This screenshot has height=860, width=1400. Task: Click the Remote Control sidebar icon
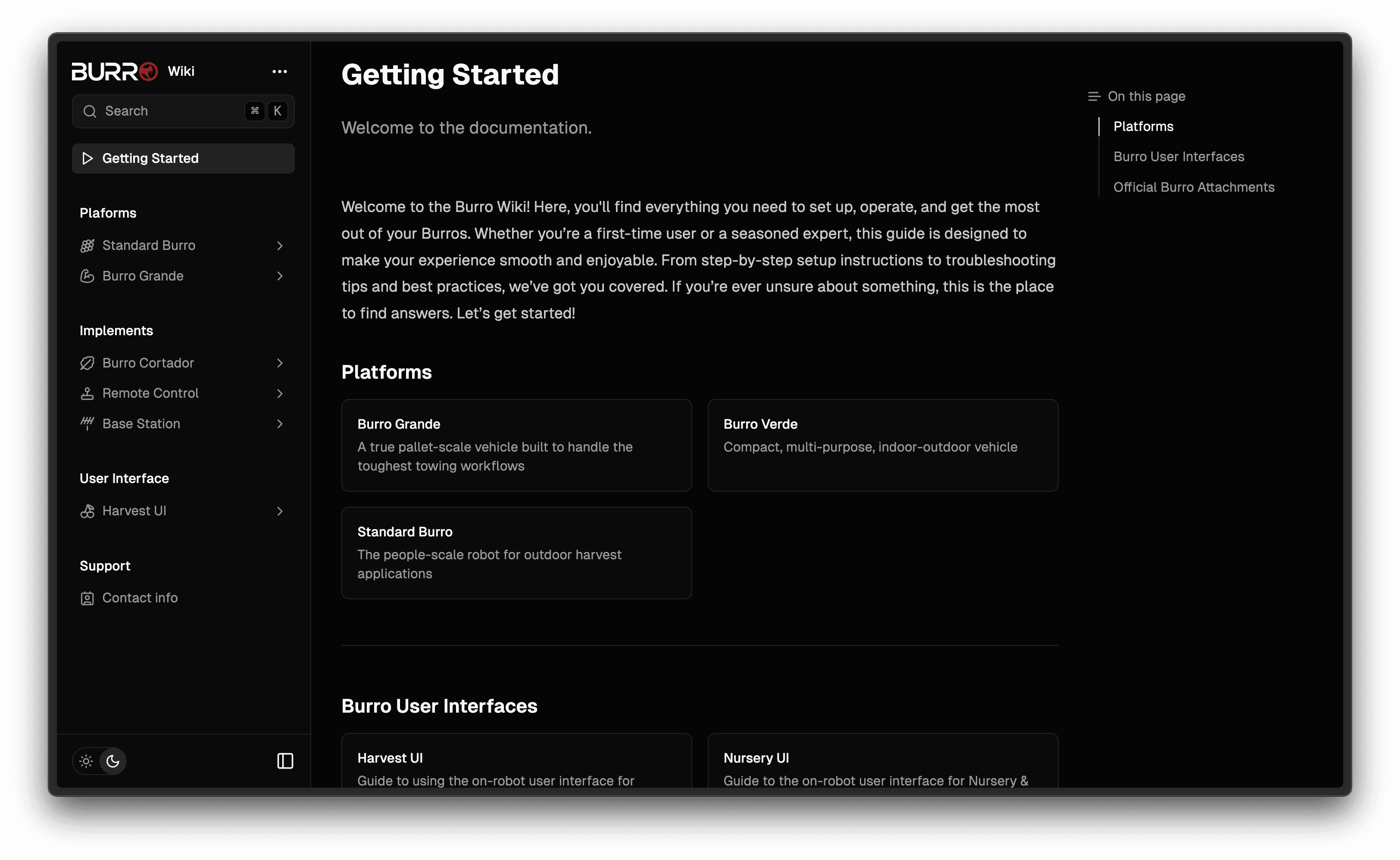click(x=87, y=393)
